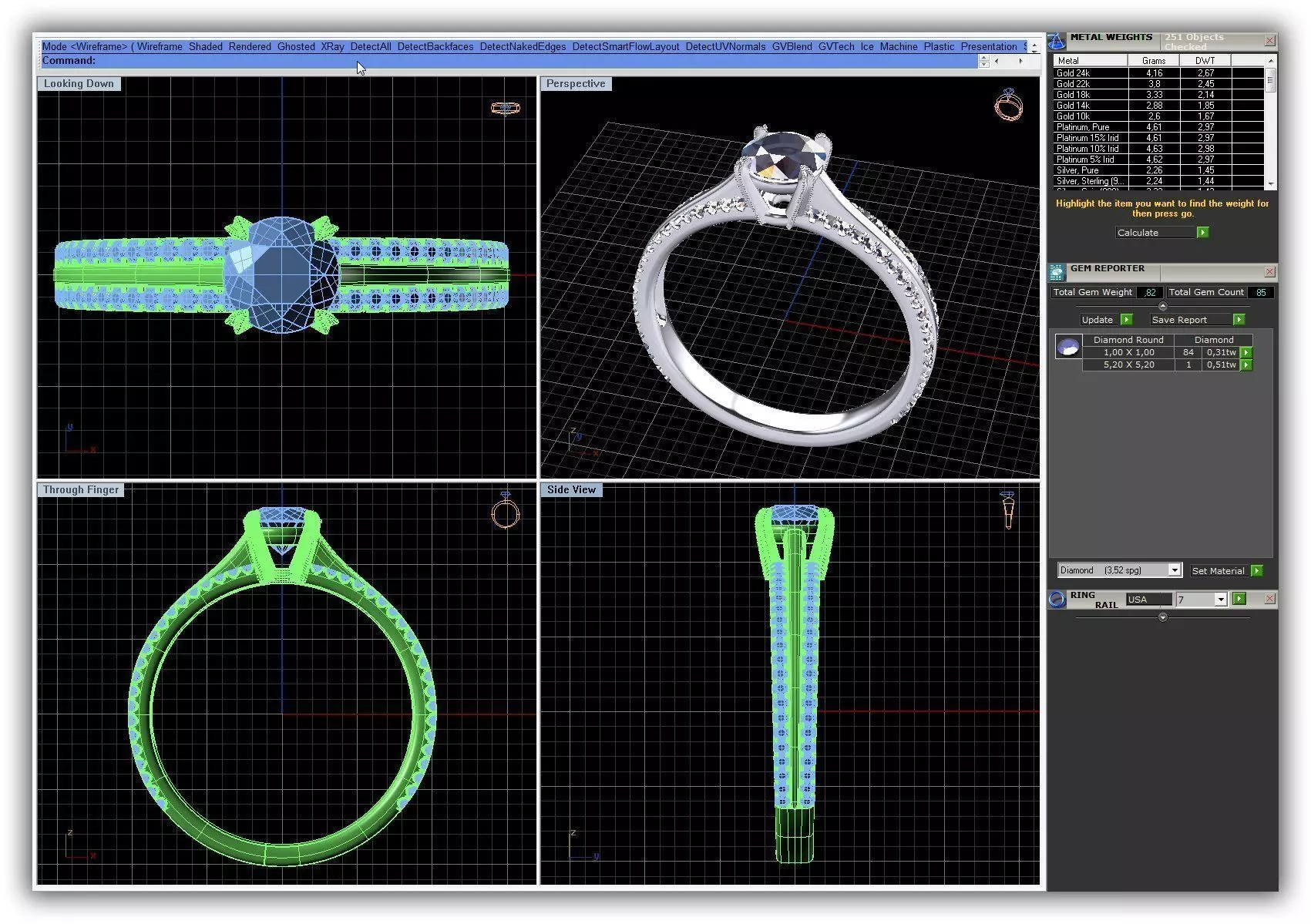1311x924 pixels.
Task: Click the command line right scroll arrow
Action: coord(1020,61)
